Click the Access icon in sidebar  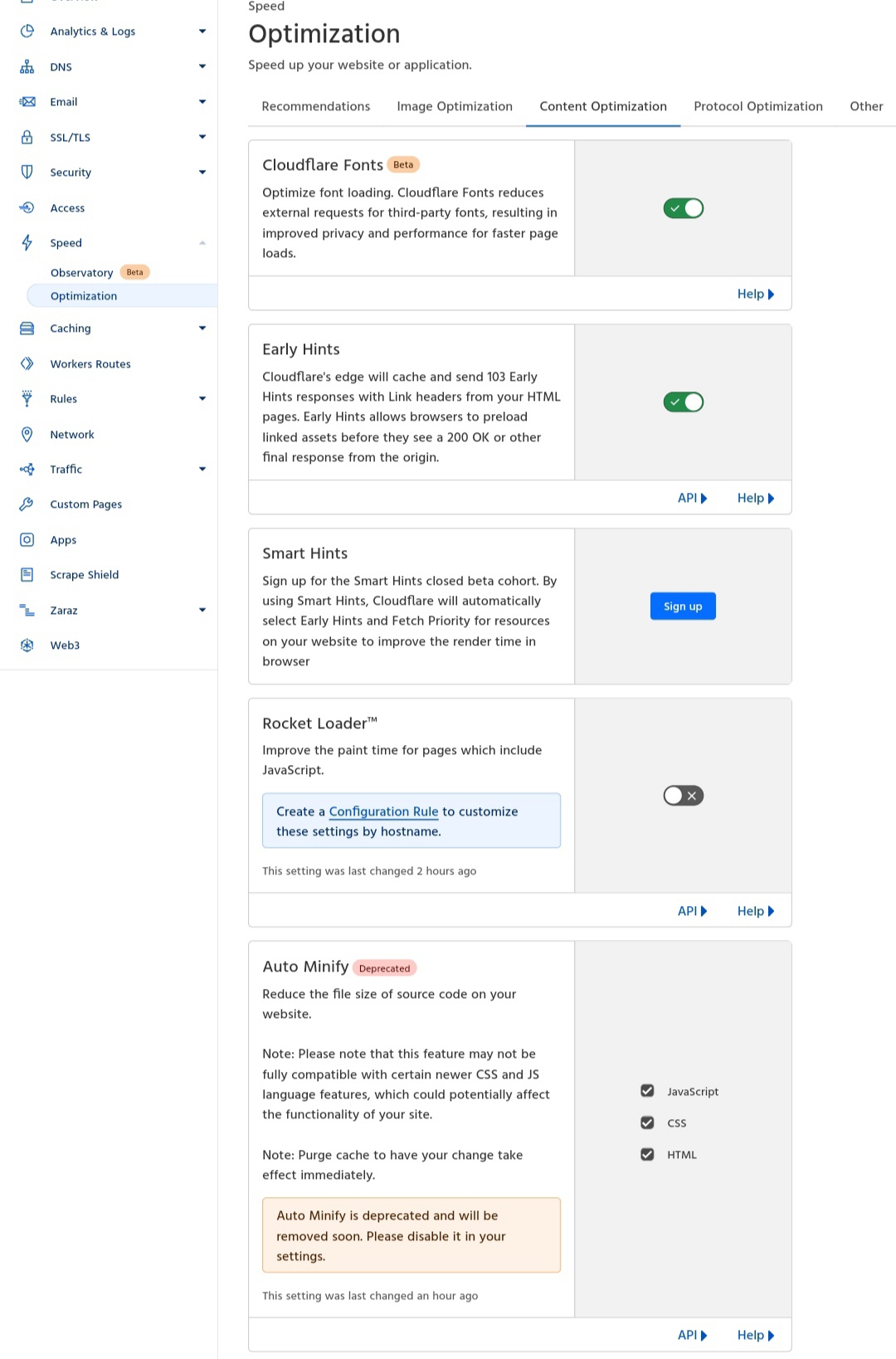pos(27,207)
